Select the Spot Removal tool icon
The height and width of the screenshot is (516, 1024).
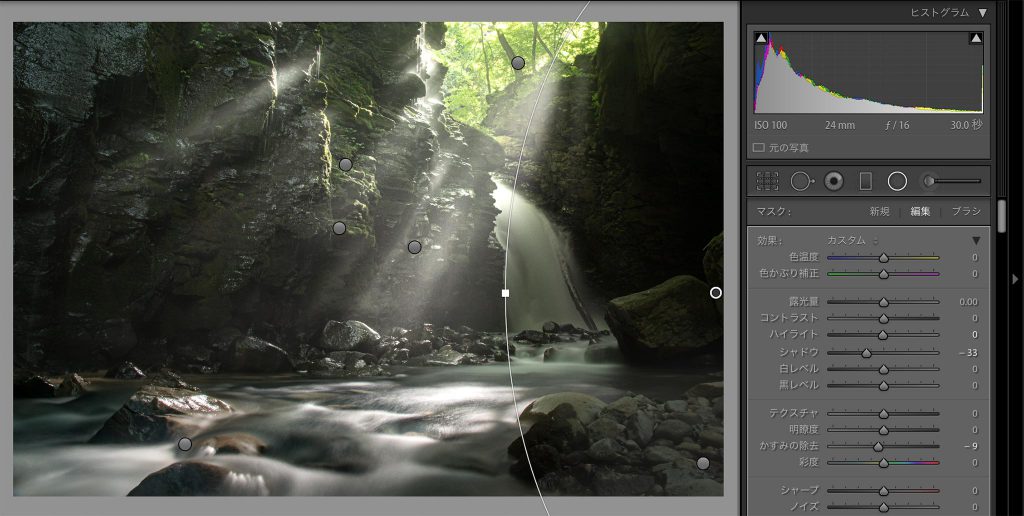801,181
